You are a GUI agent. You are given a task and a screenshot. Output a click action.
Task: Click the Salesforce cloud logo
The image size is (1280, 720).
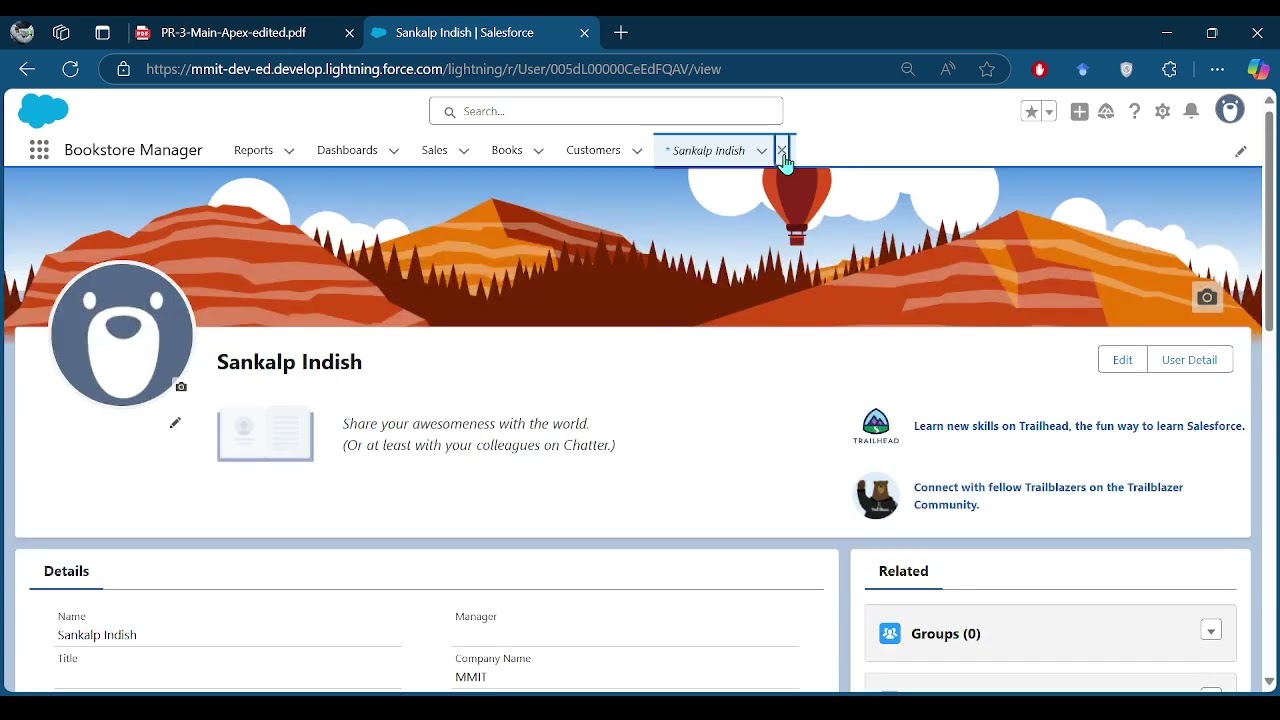click(x=43, y=111)
